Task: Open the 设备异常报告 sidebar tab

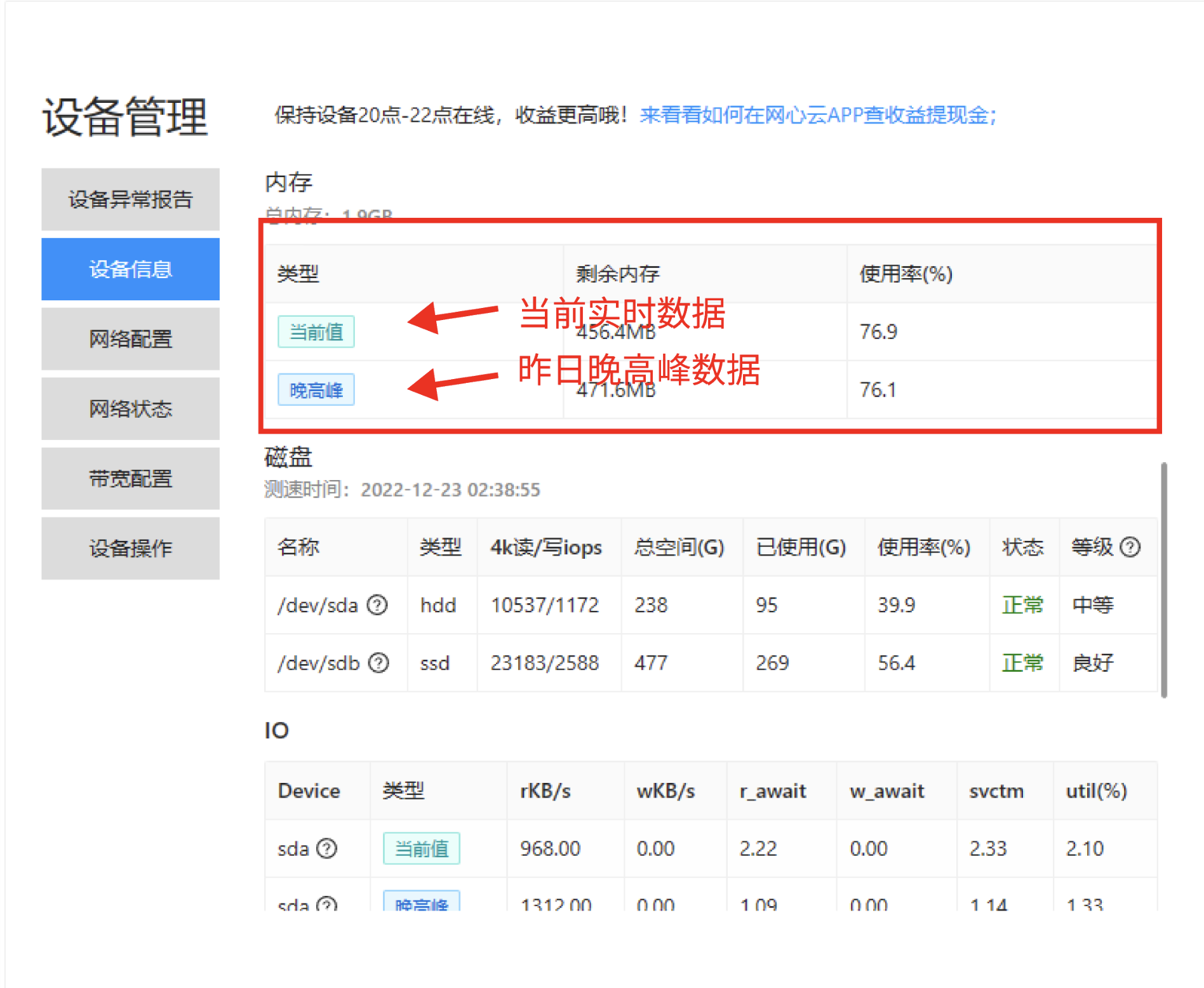Action: [x=130, y=199]
